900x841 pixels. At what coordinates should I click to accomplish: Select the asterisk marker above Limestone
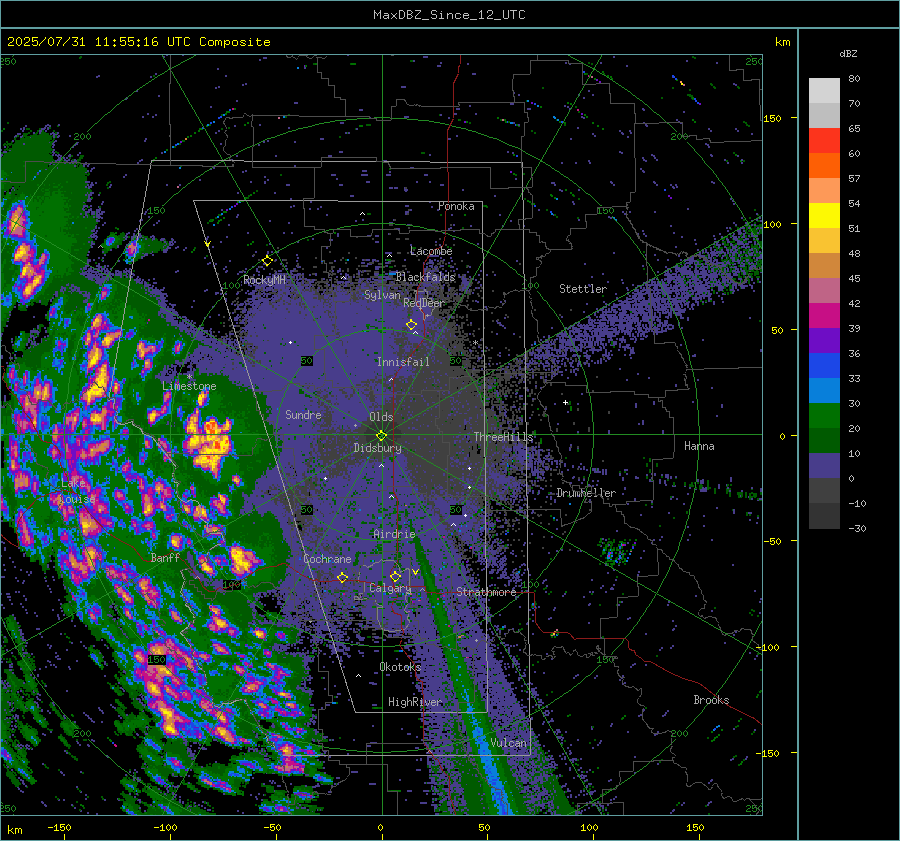click(189, 377)
